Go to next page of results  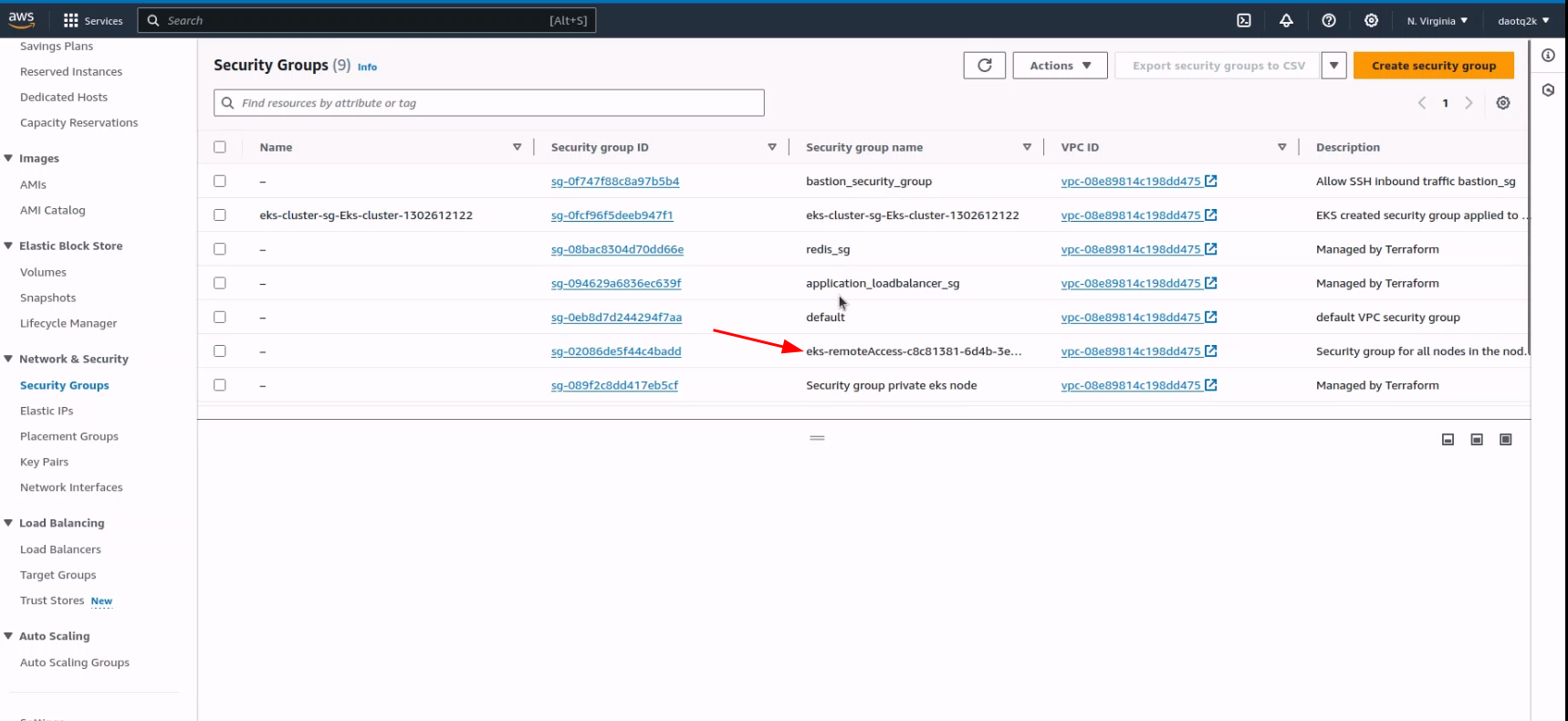tap(1469, 103)
